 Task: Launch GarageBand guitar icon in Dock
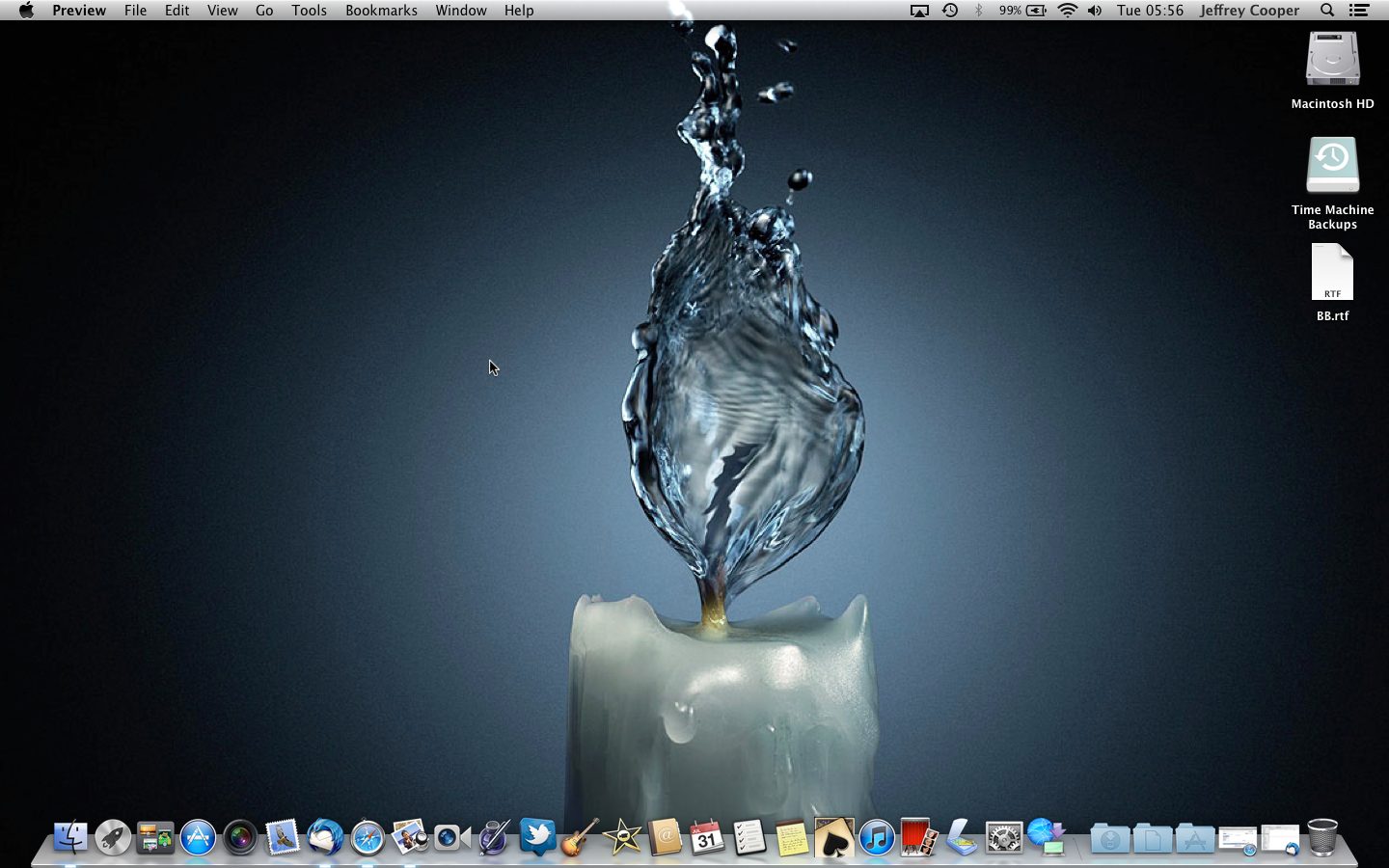point(580,837)
